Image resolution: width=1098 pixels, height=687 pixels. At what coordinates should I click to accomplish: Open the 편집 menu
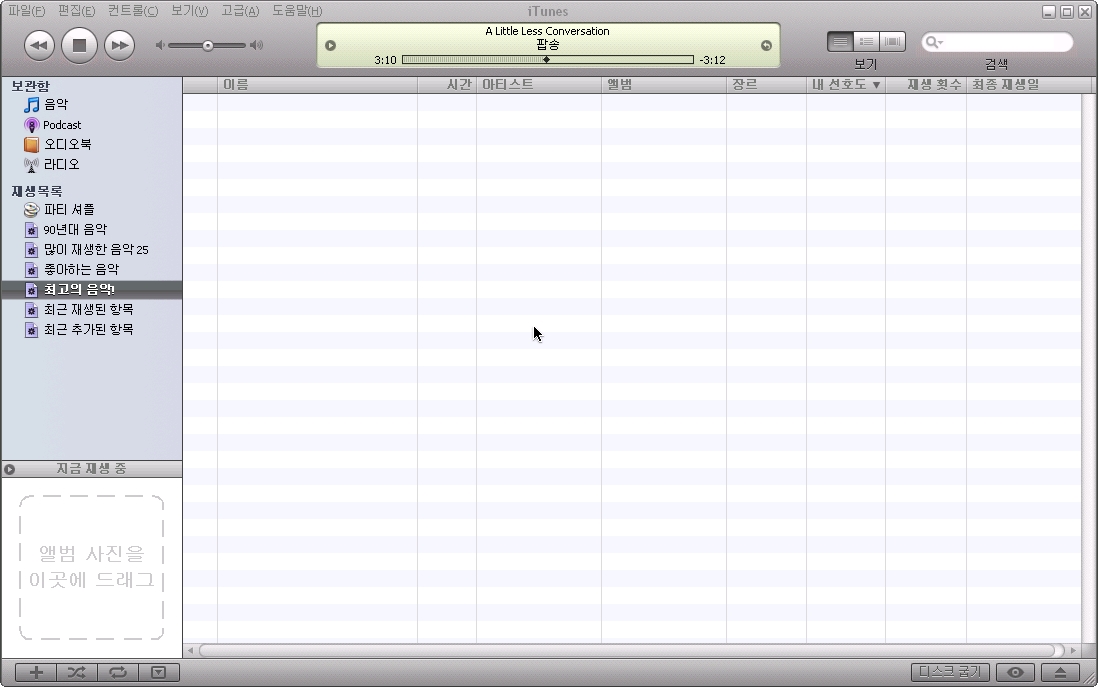click(x=76, y=11)
